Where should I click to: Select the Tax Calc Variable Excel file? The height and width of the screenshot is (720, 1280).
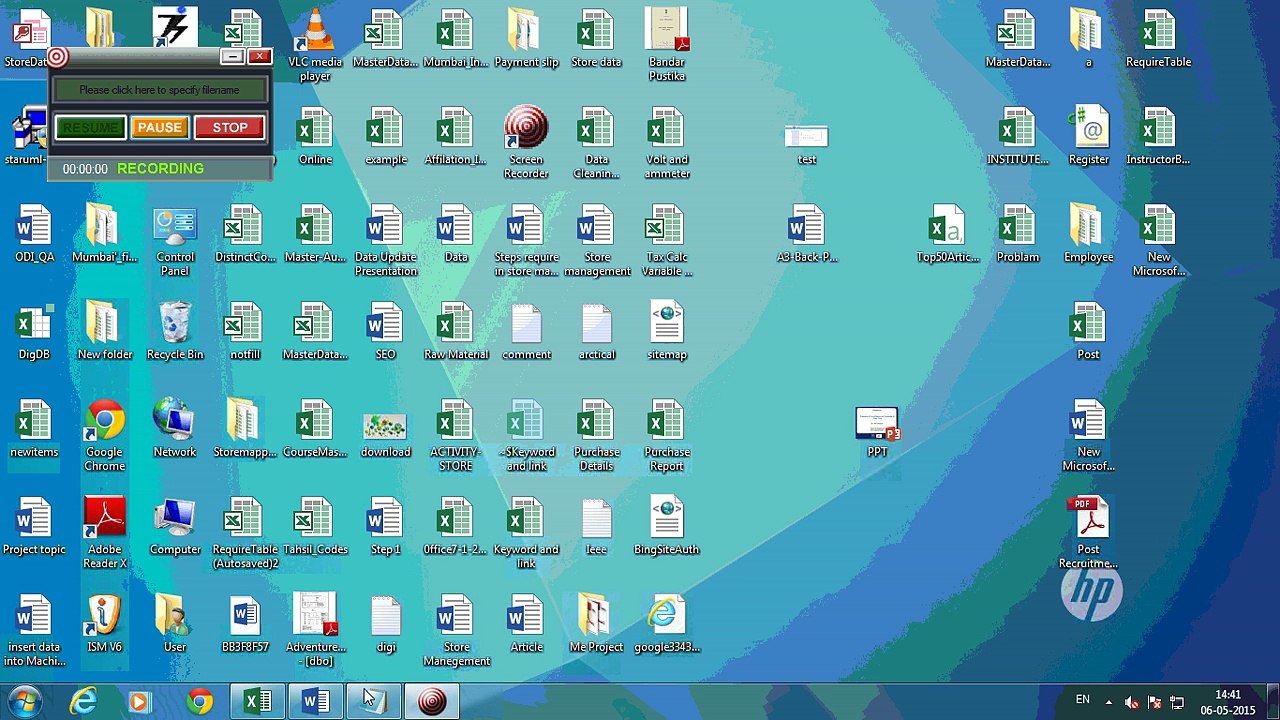click(x=667, y=241)
